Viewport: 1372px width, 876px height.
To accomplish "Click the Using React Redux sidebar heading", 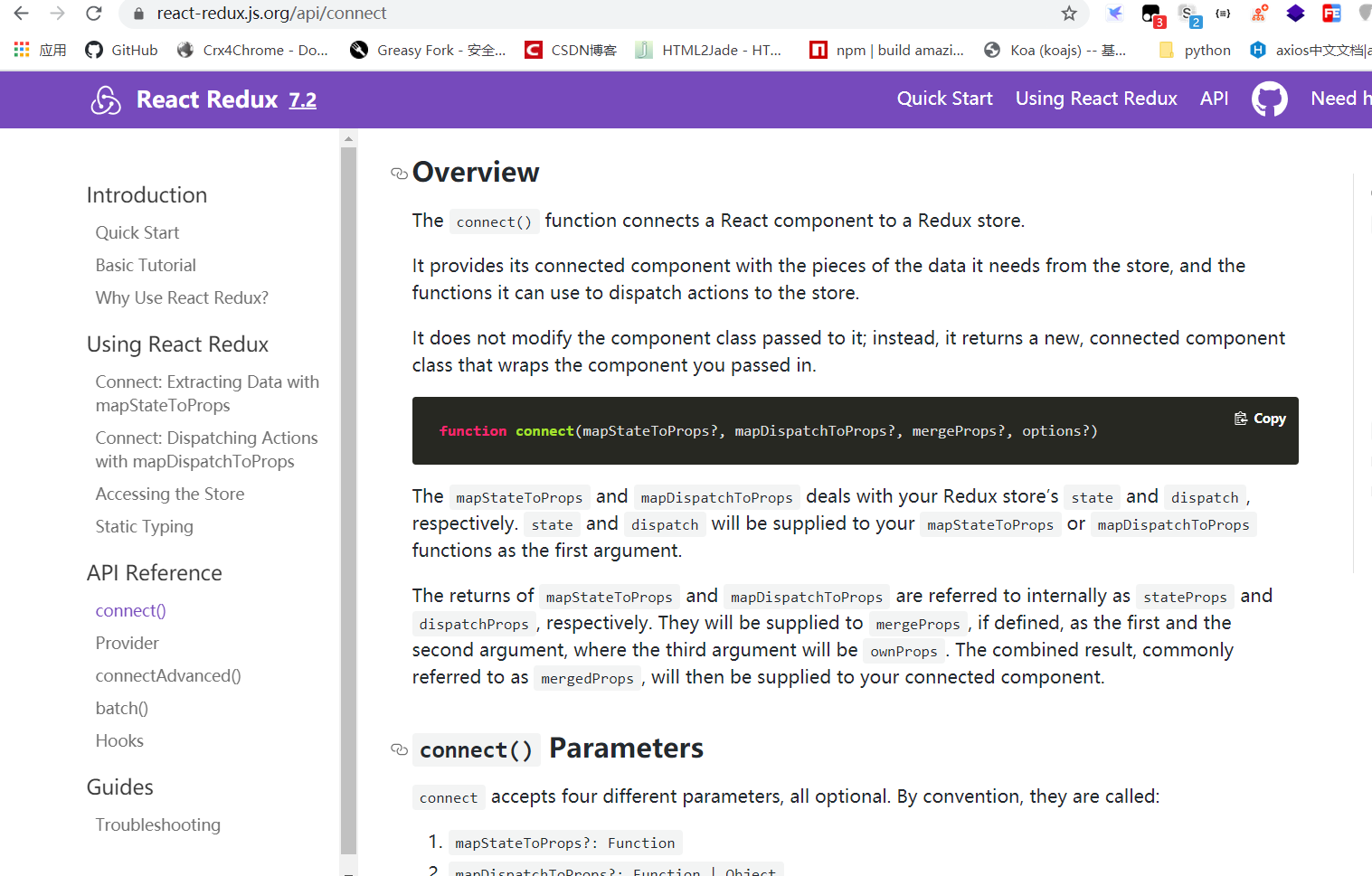I will pyautogui.click(x=177, y=344).
